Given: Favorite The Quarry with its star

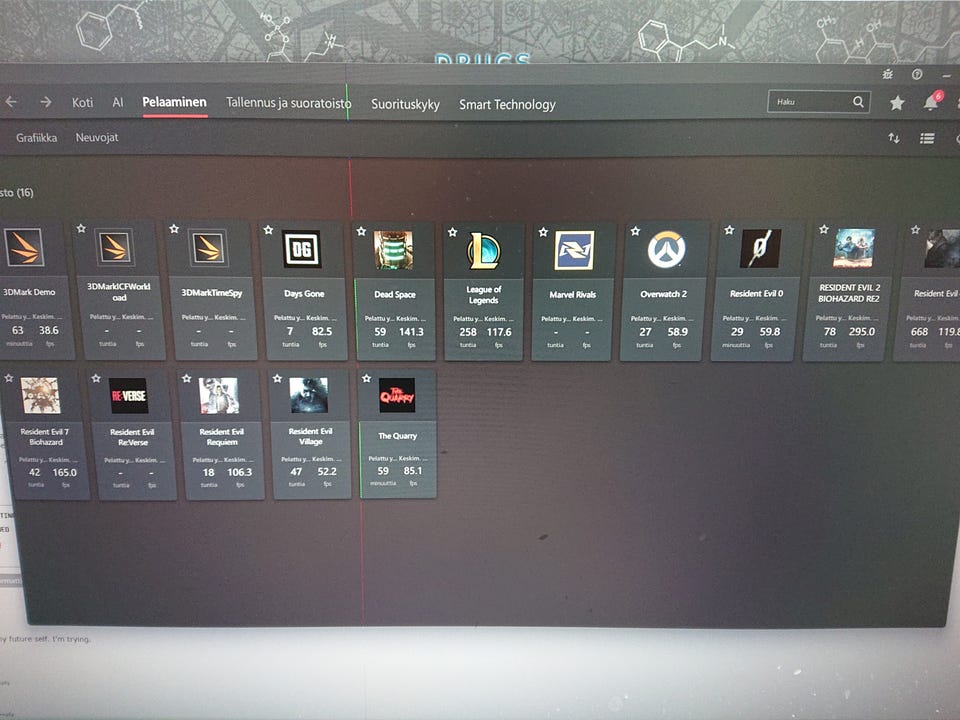Looking at the screenshot, I should coord(366,378).
